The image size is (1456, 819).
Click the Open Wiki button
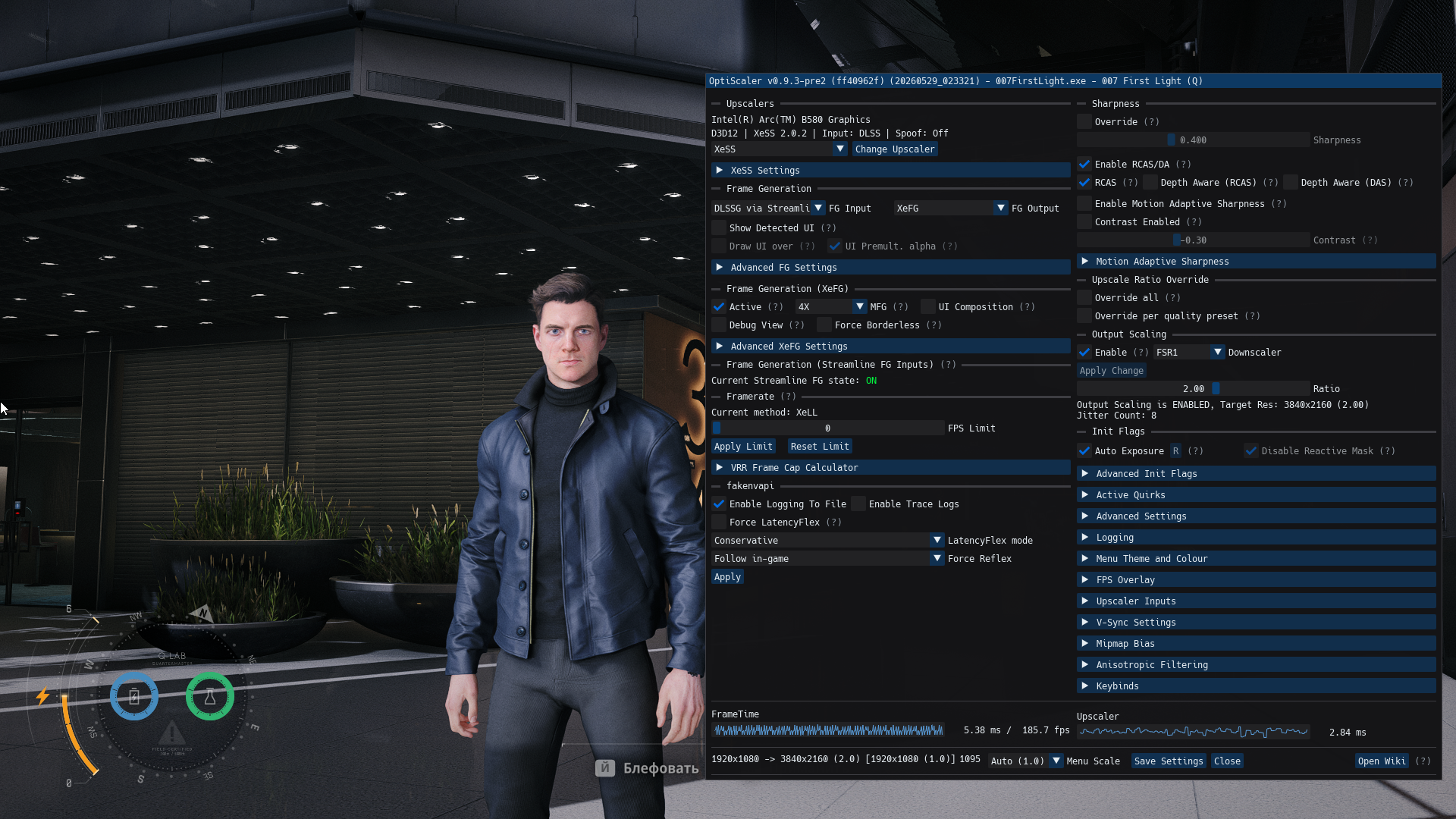1382,761
